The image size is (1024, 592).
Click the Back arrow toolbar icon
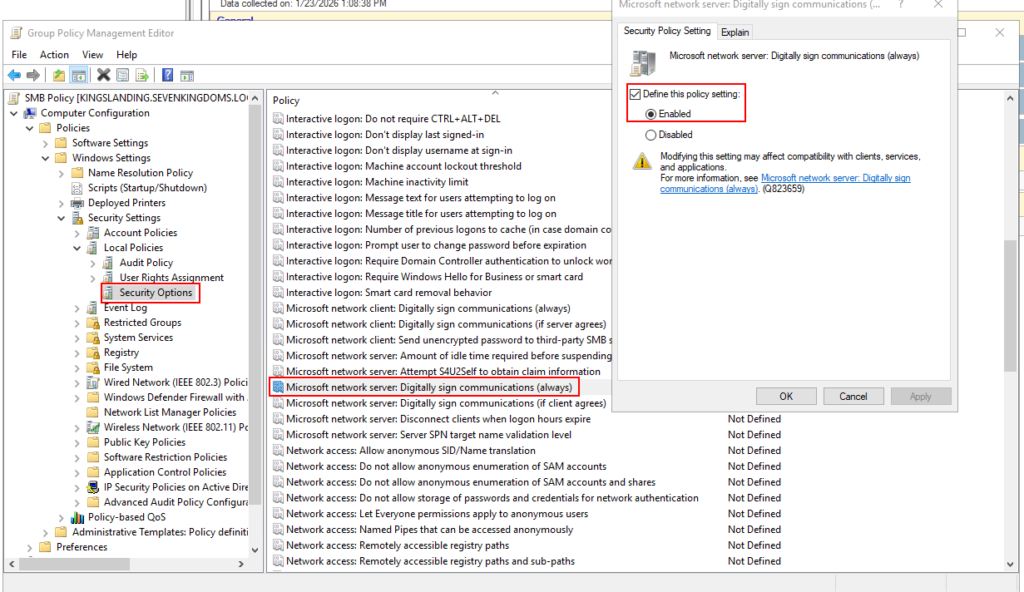(x=13, y=75)
